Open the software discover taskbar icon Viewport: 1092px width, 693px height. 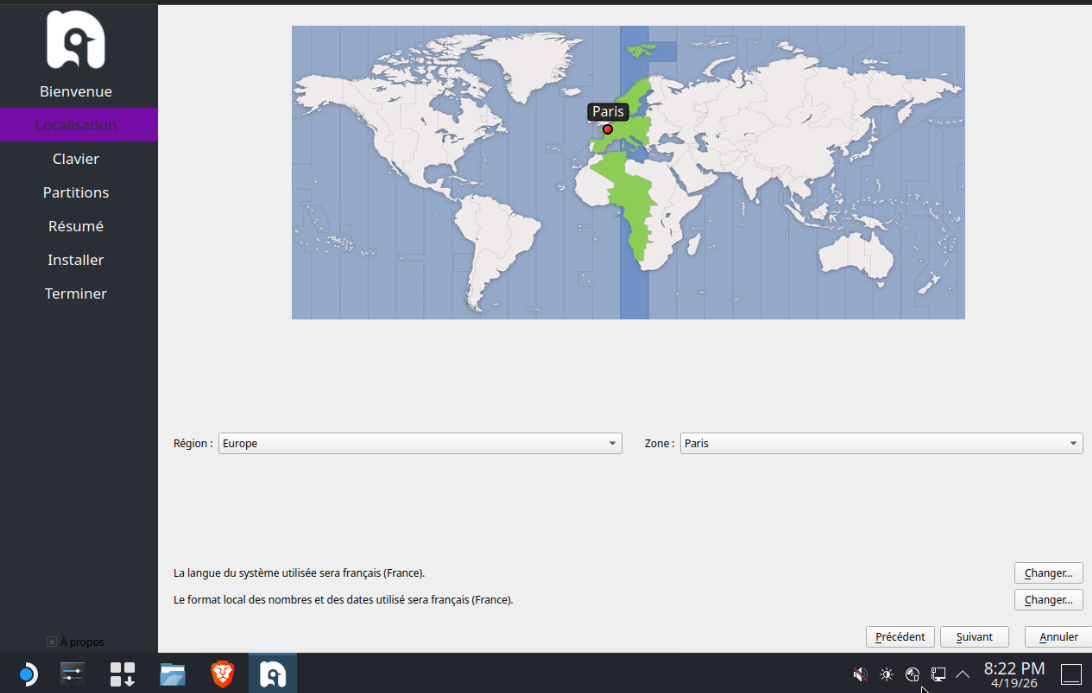point(123,675)
